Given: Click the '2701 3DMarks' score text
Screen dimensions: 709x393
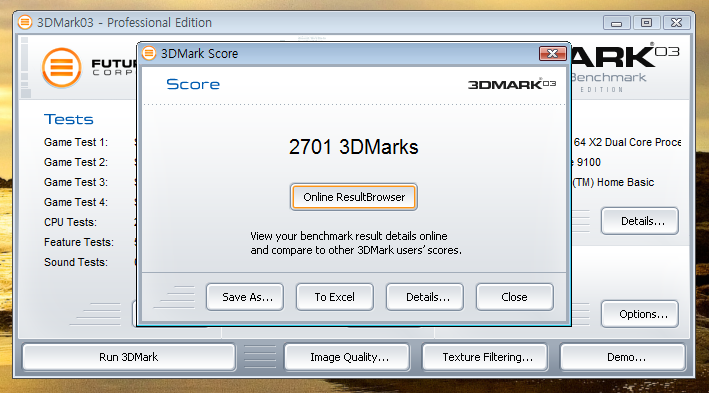Looking at the screenshot, I should (354, 147).
